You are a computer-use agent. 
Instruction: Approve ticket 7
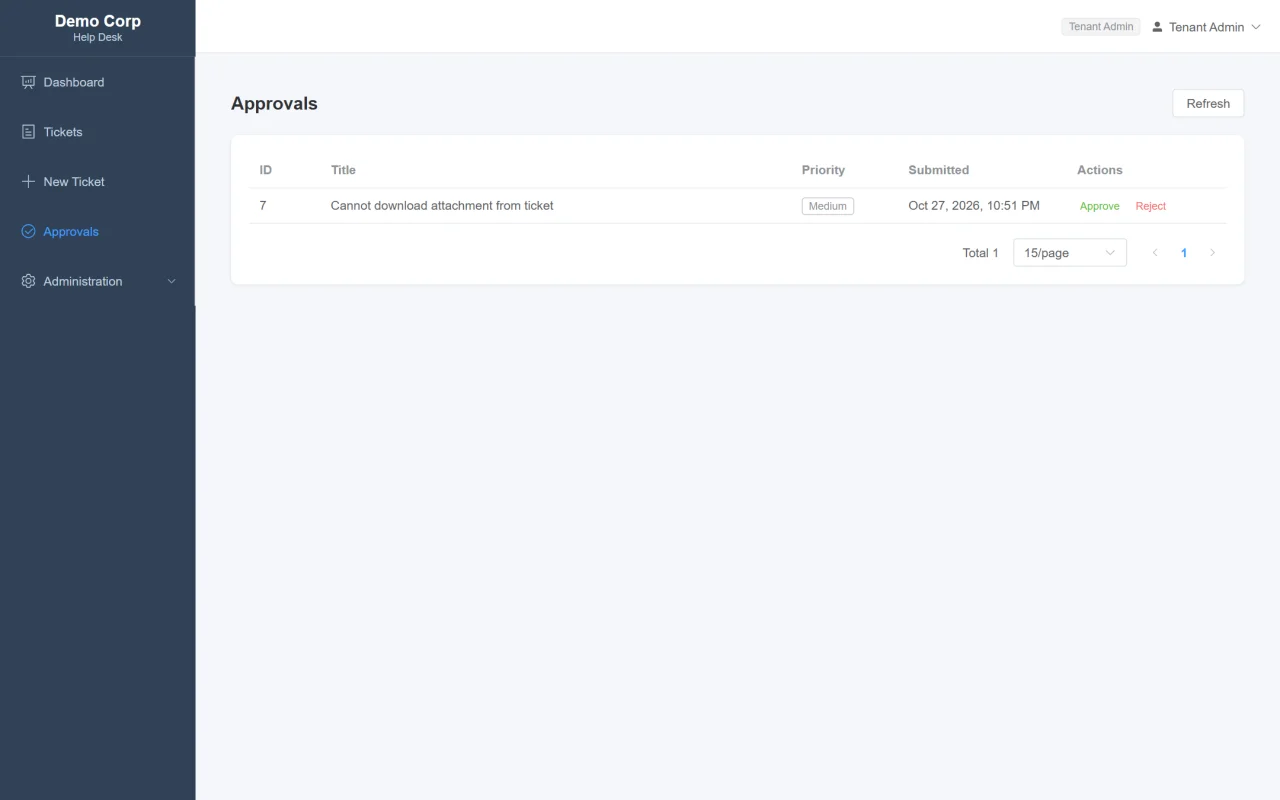tap(1099, 206)
